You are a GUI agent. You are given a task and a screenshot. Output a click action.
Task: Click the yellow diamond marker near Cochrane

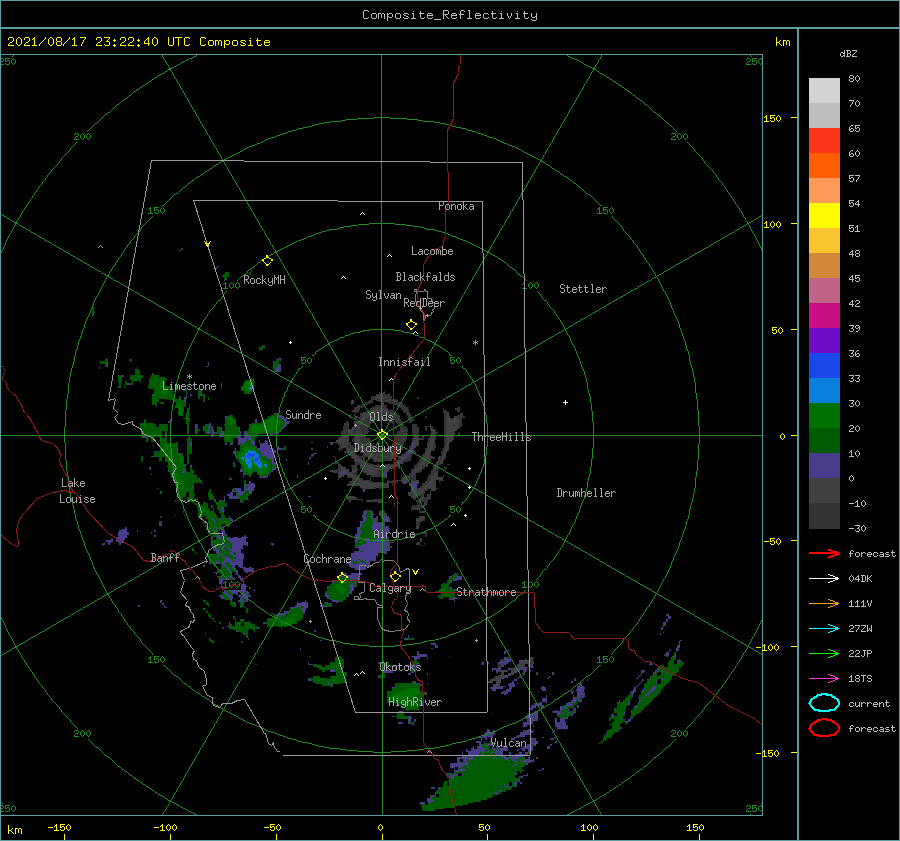(x=343, y=578)
